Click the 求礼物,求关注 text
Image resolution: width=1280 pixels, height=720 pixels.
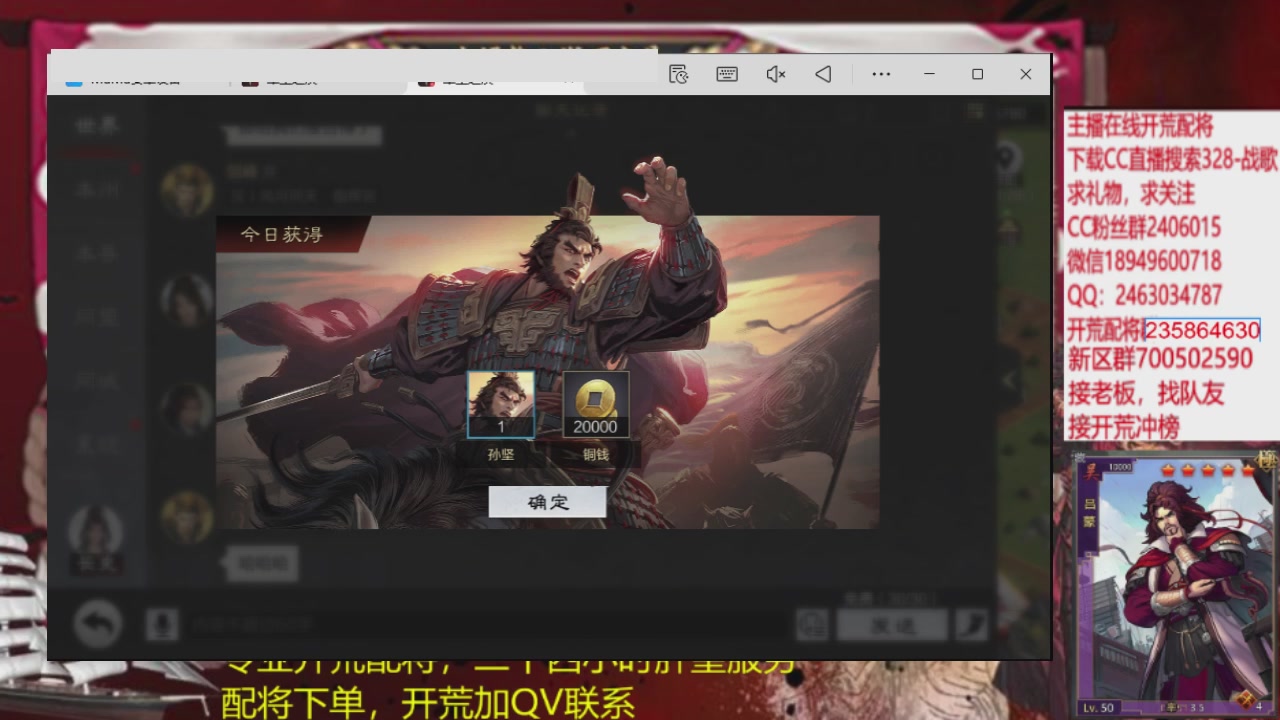coord(1131,193)
